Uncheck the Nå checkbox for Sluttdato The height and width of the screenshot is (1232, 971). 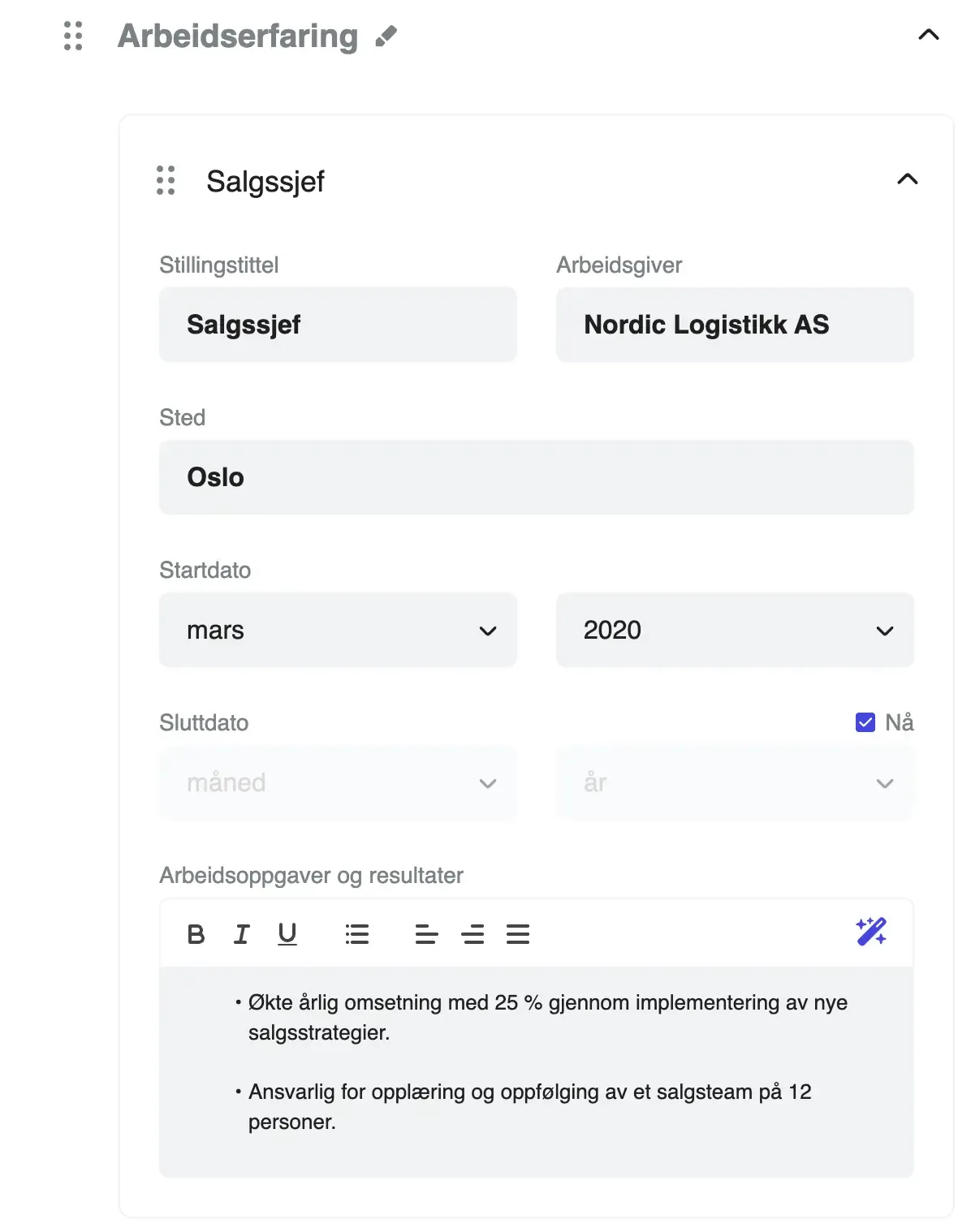[865, 721]
